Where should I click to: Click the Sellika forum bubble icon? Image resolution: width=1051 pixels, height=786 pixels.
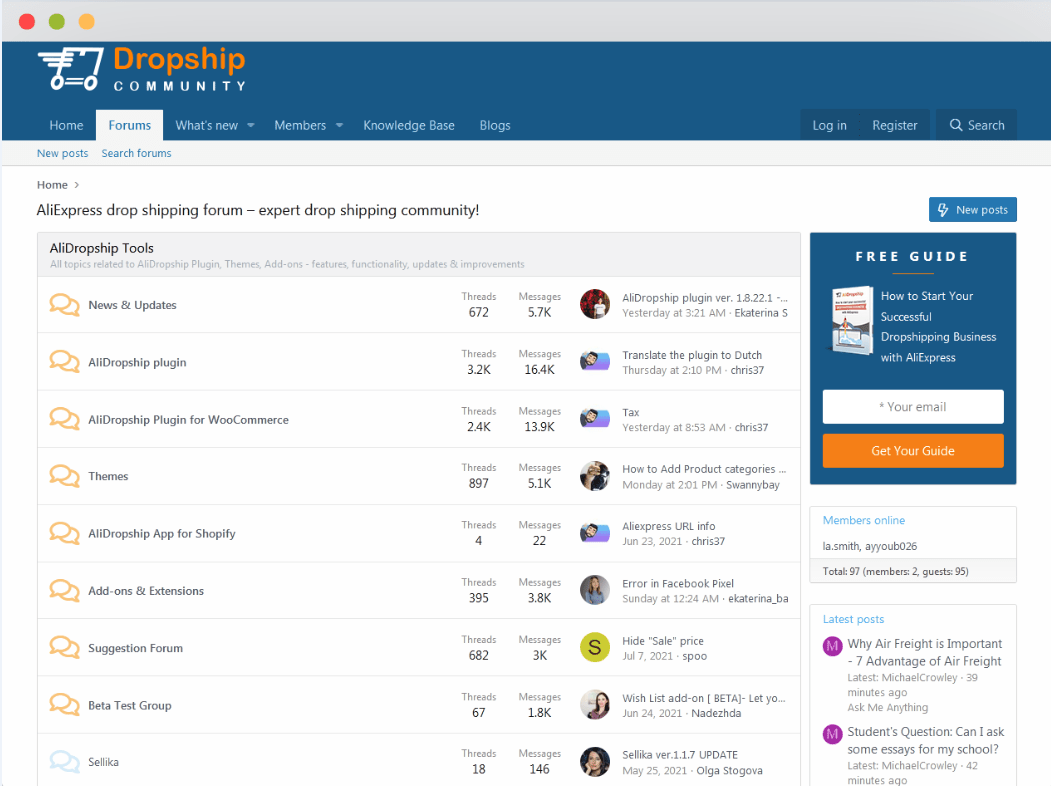click(x=64, y=762)
